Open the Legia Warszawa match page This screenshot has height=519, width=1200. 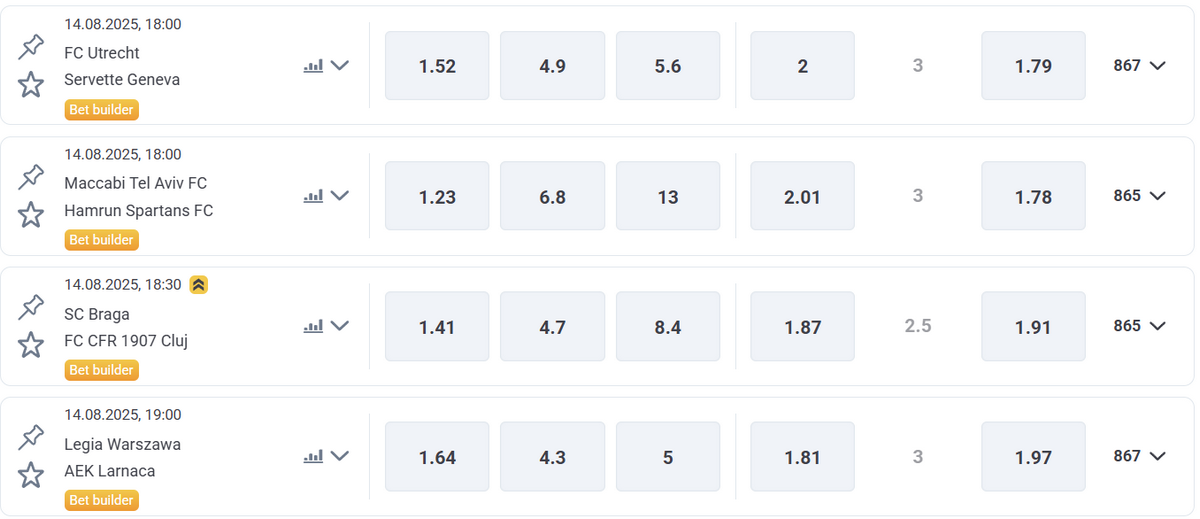122,444
